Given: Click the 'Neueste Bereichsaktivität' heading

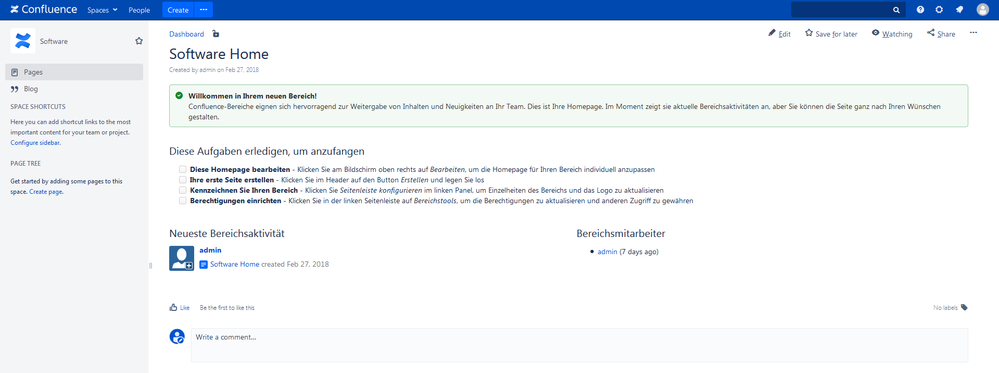Looking at the screenshot, I should pyautogui.click(x=227, y=233).
